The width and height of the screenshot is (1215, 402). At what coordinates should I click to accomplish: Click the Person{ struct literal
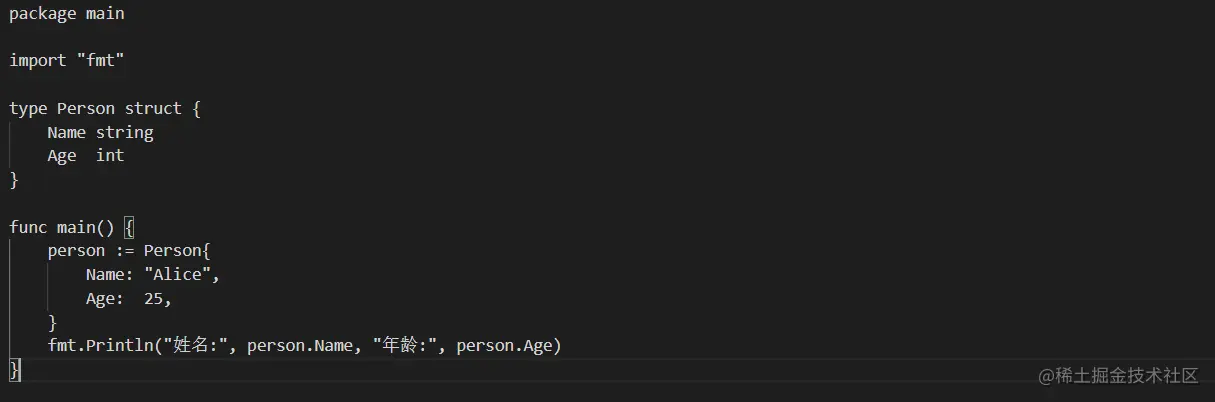pos(172,251)
